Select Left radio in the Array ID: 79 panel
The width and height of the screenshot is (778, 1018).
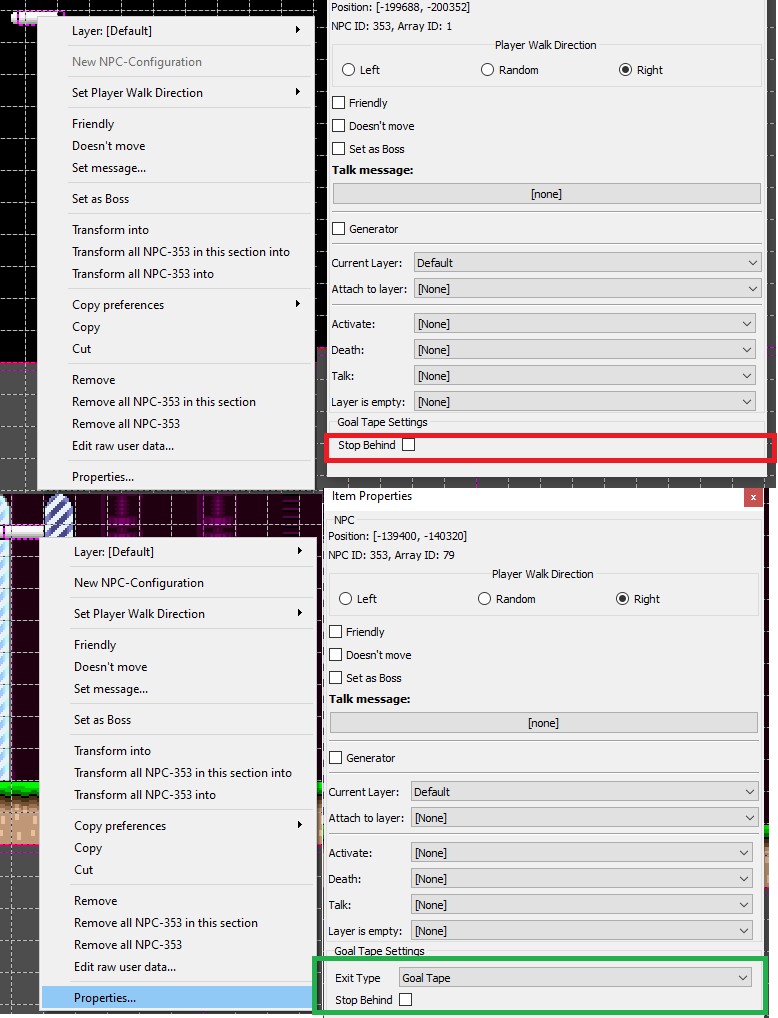(x=346, y=599)
